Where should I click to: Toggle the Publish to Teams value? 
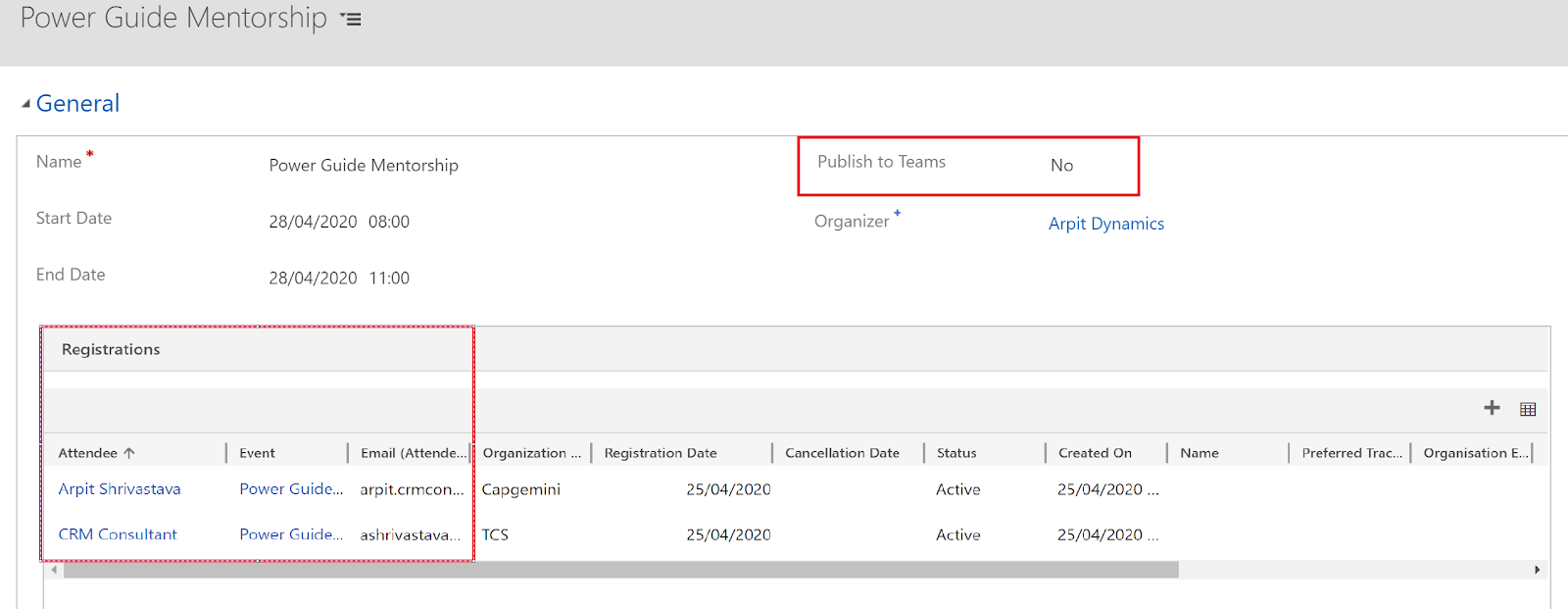[x=1061, y=166]
